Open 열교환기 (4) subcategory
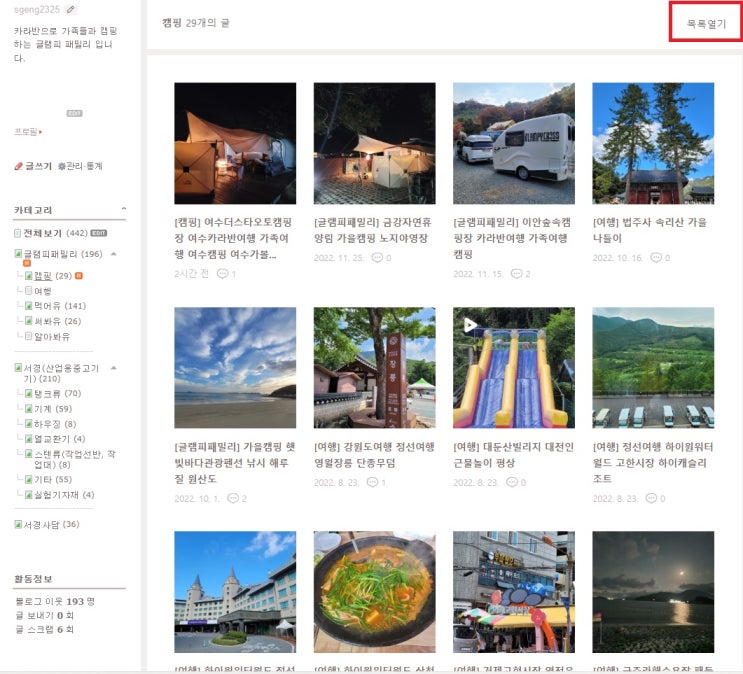Screen dimensions: 743x674 [x=55, y=439]
